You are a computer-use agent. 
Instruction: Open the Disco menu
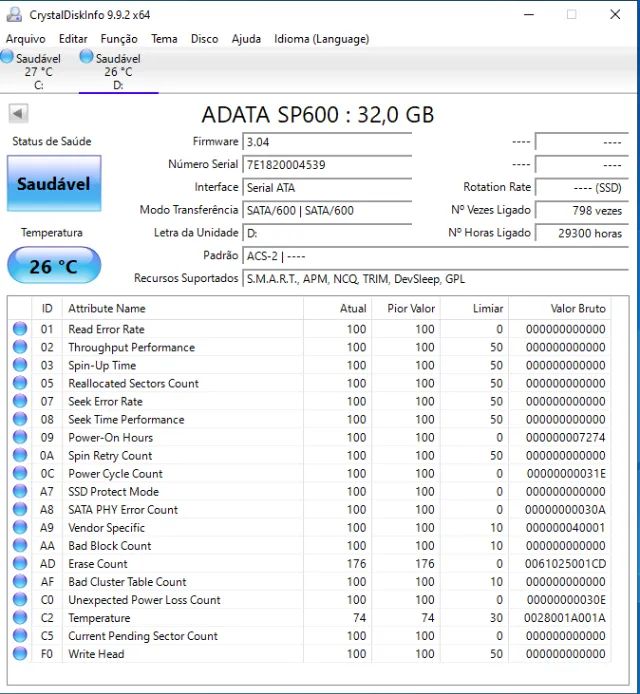coord(204,39)
